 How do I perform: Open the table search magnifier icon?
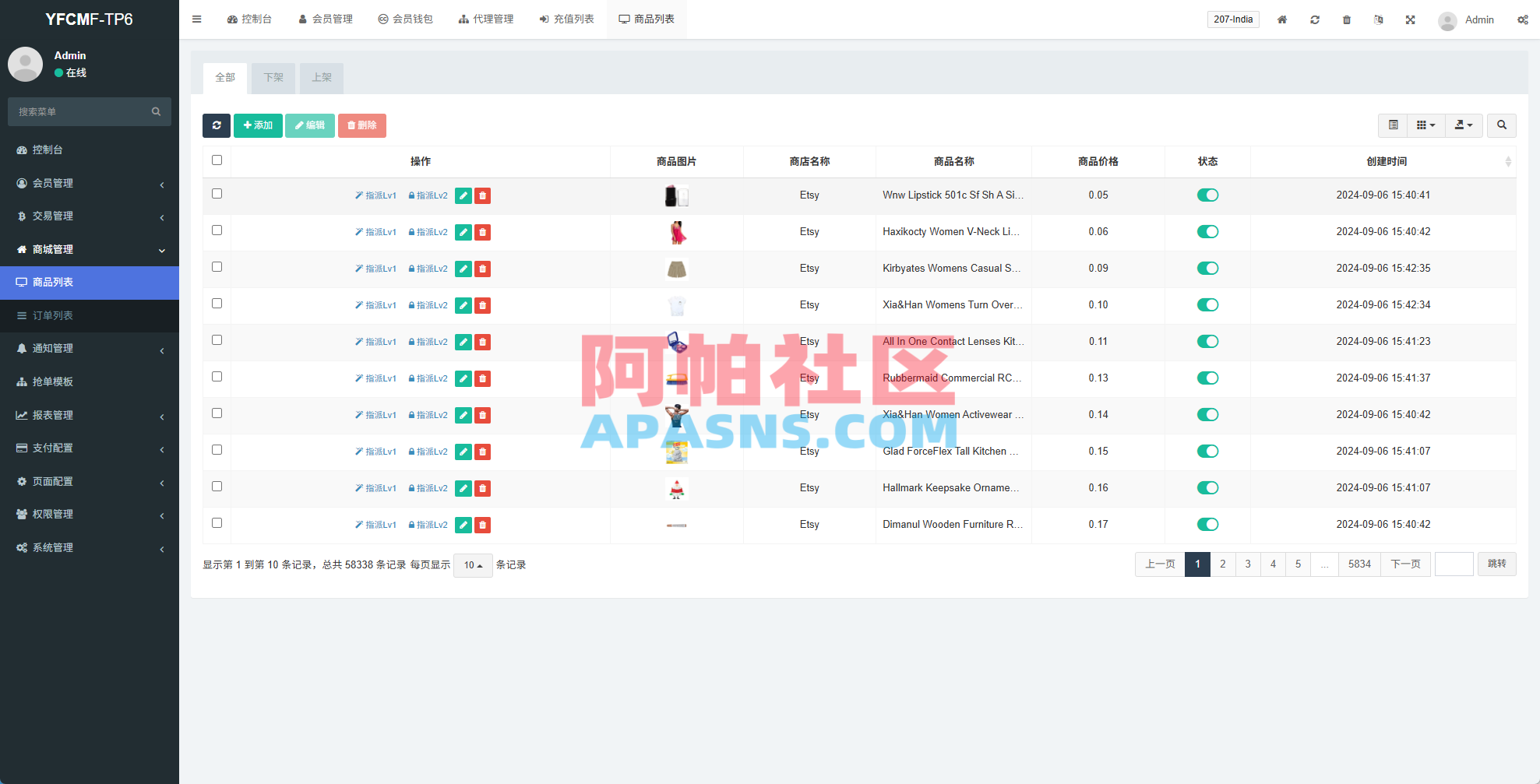click(1502, 125)
